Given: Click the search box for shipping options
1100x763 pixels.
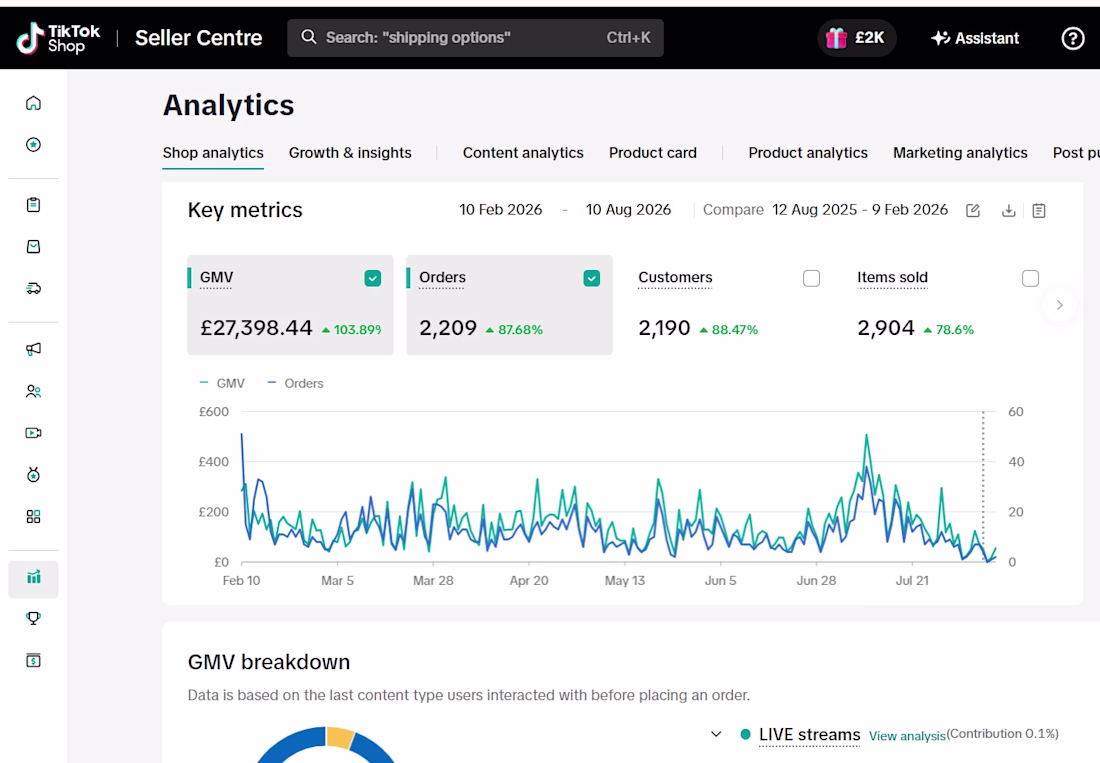Looking at the screenshot, I should [x=475, y=38].
